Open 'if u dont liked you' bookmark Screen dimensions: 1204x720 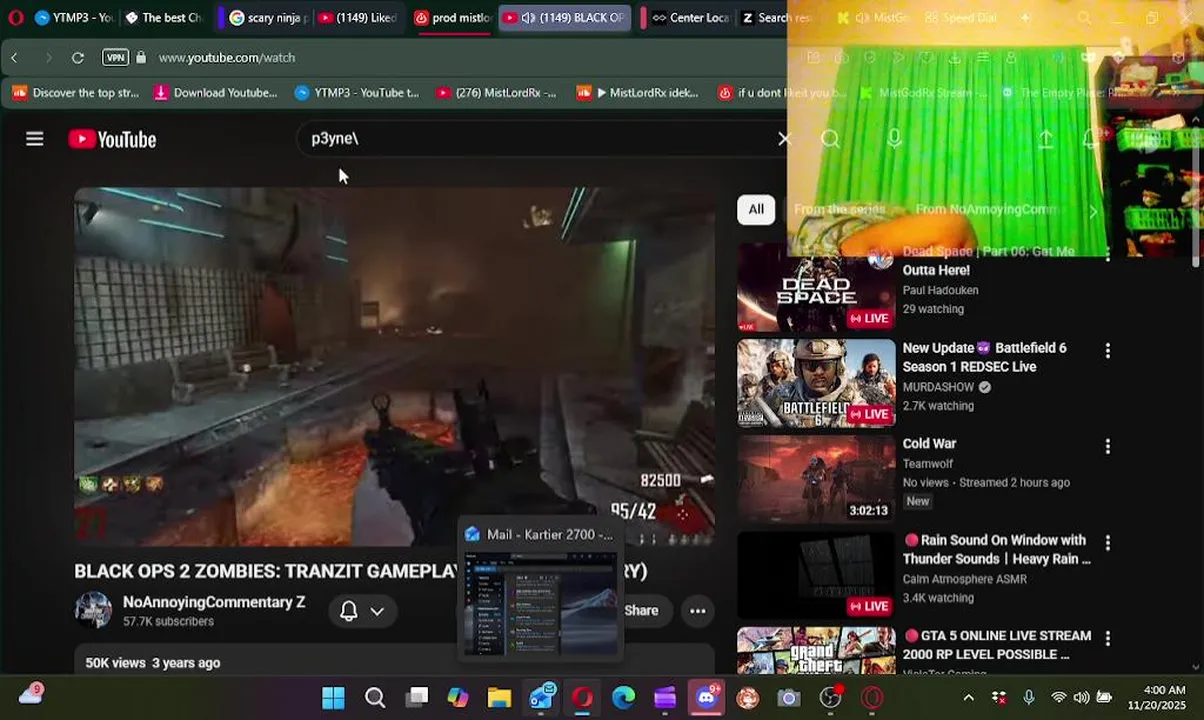click(x=782, y=93)
